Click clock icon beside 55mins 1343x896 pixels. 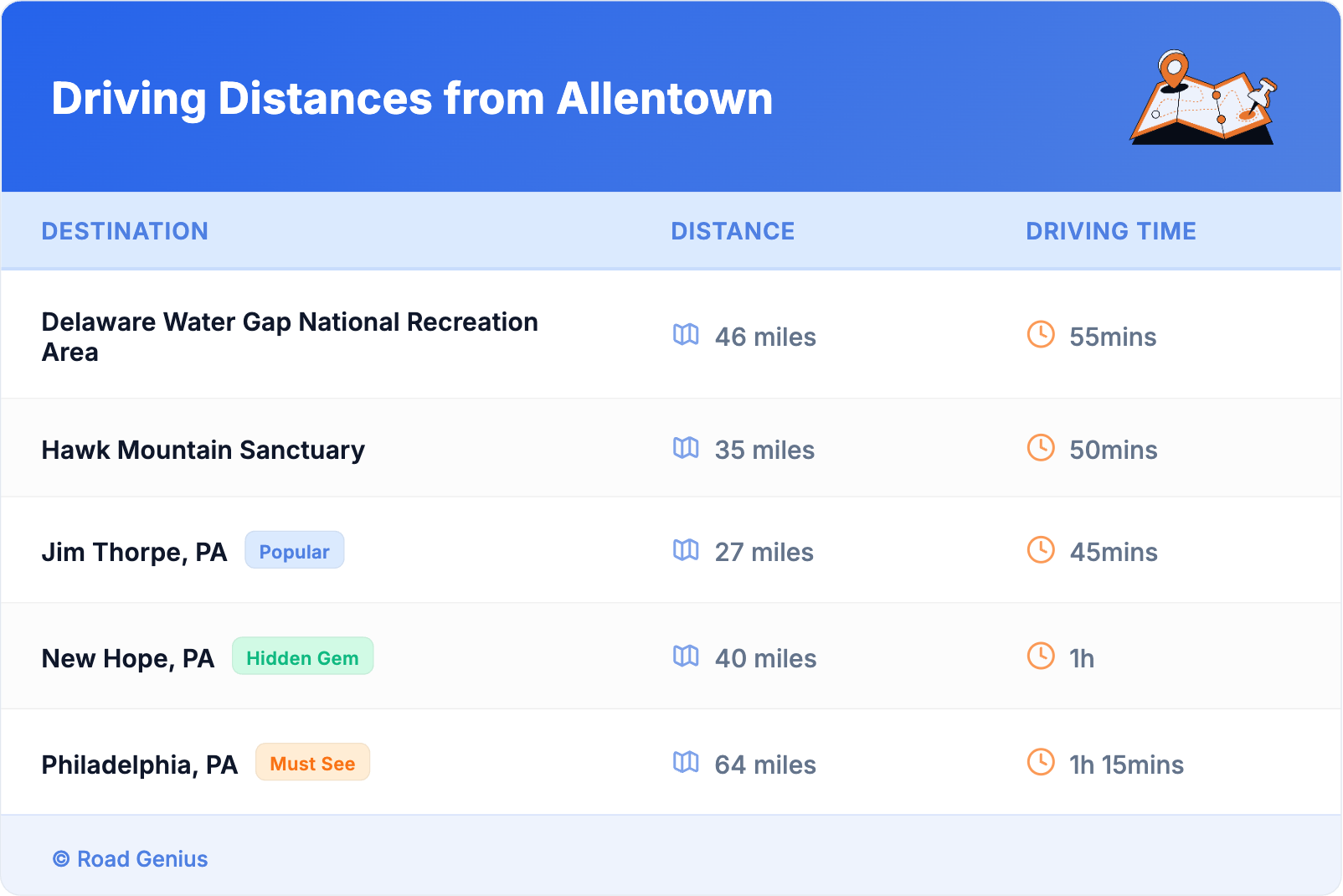(1041, 335)
